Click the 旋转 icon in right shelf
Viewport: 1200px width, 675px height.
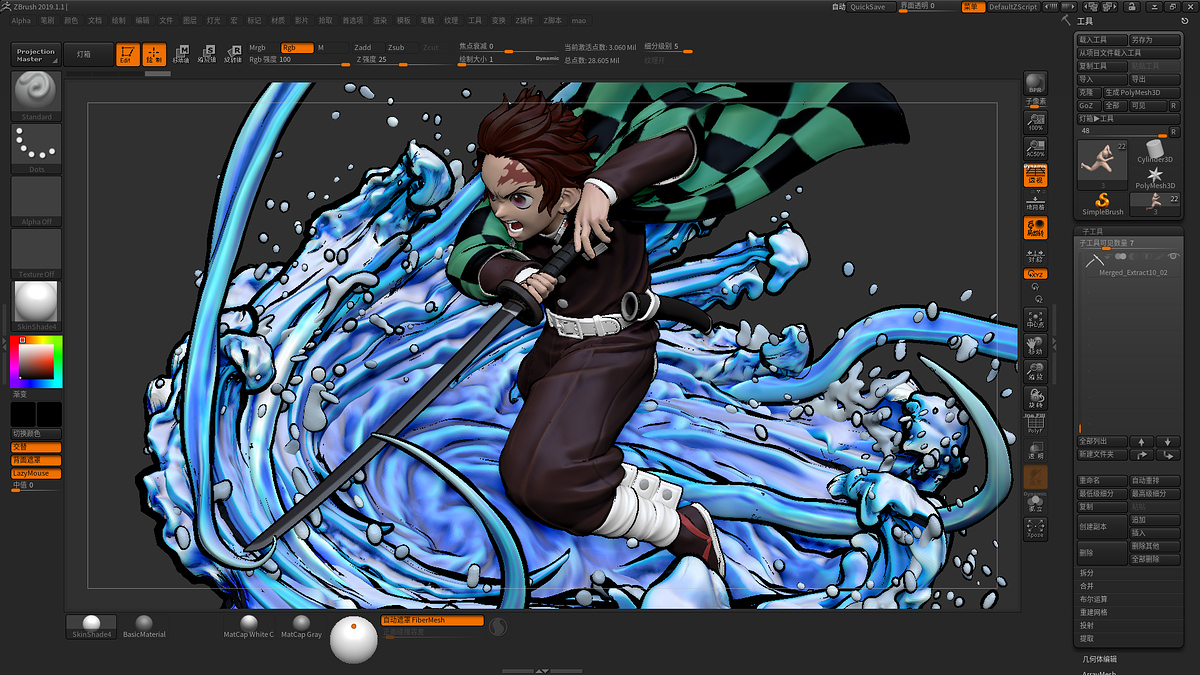[x=1035, y=397]
